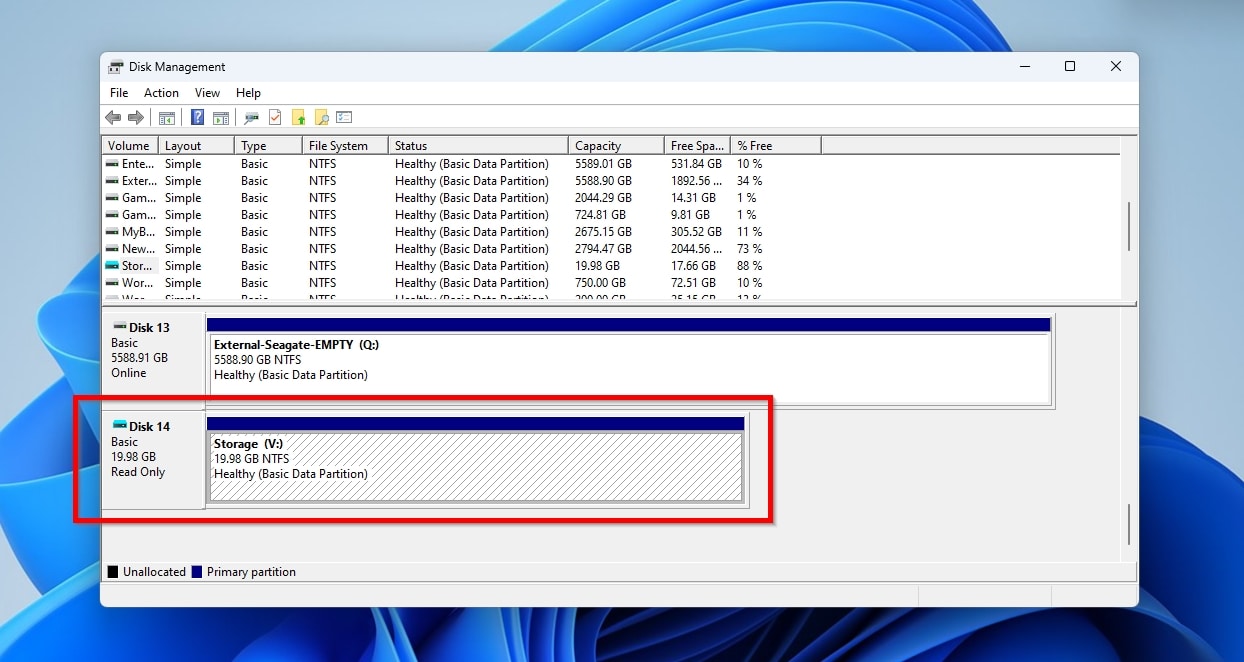Click the 305.52 GB free space cell
Image resolution: width=1244 pixels, height=662 pixels.
(x=696, y=232)
